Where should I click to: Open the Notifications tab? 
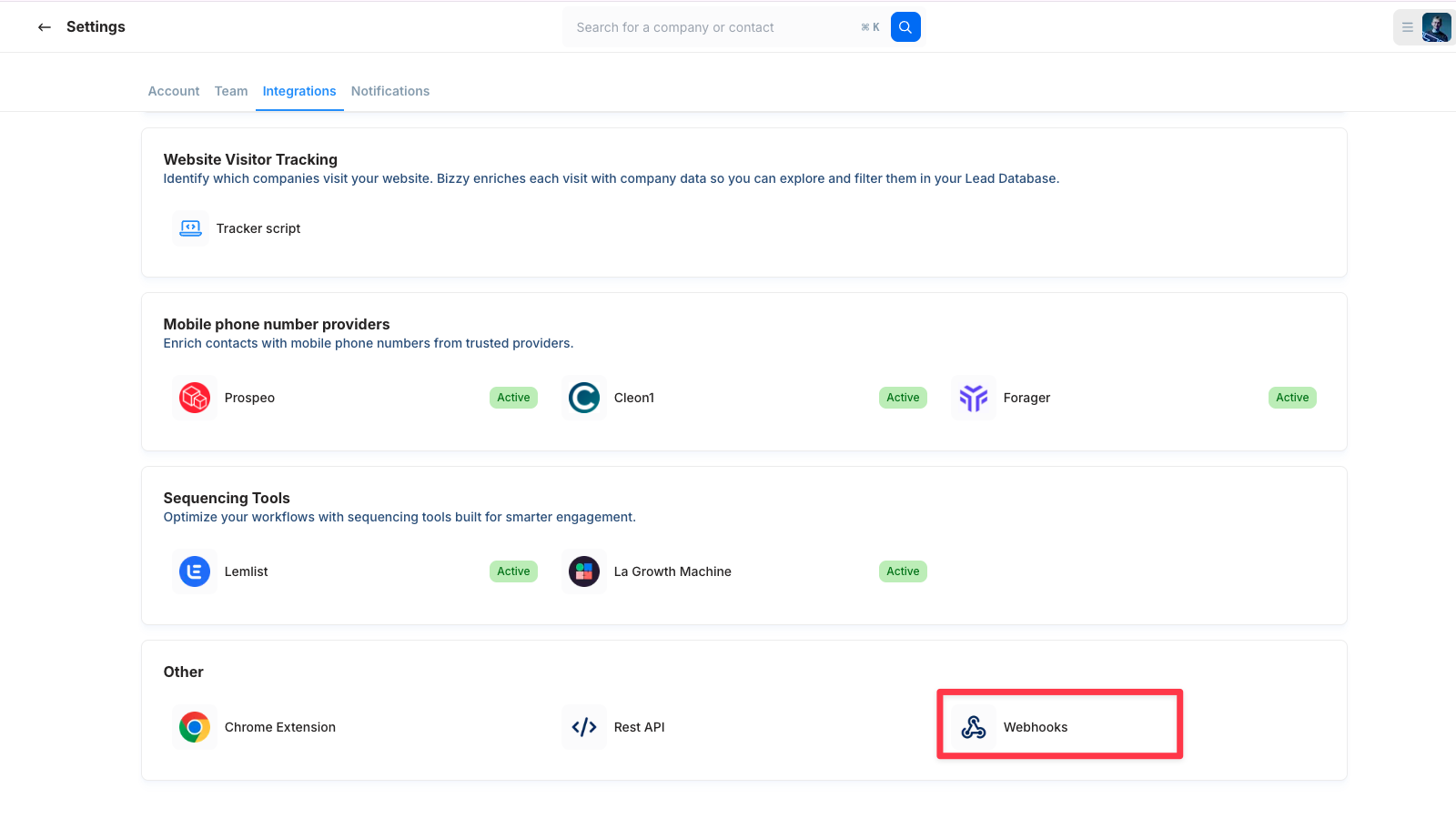(390, 91)
